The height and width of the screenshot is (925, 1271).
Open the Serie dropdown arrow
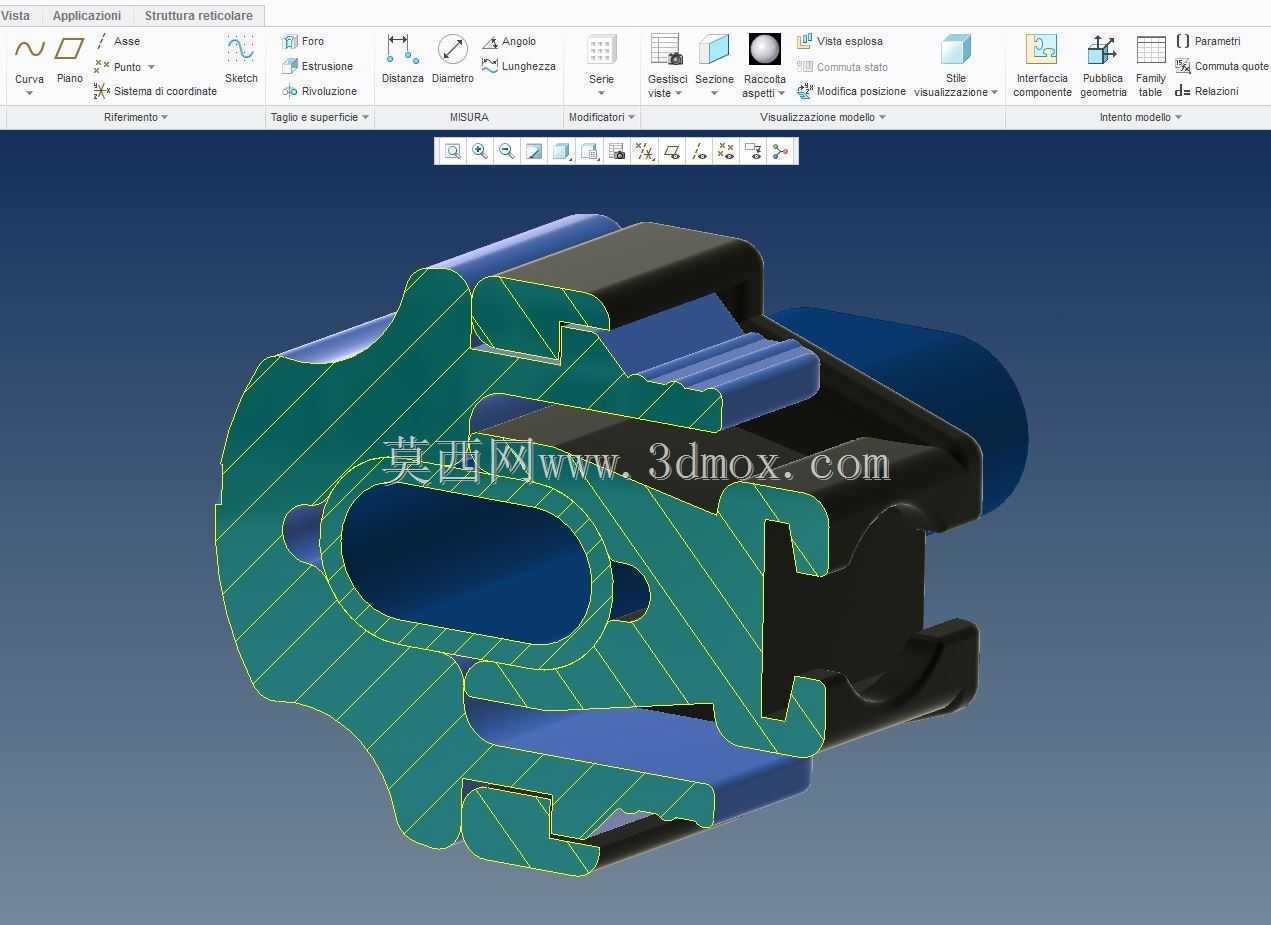[x=601, y=93]
